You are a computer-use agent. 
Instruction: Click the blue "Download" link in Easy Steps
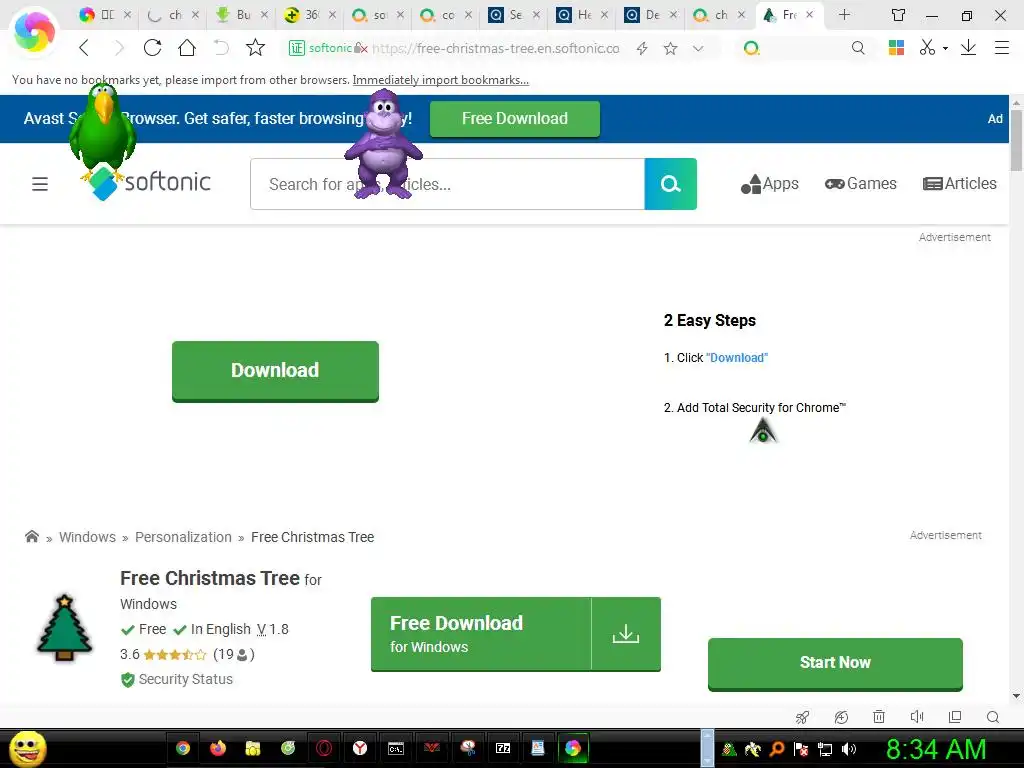click(x=737, y=358)
